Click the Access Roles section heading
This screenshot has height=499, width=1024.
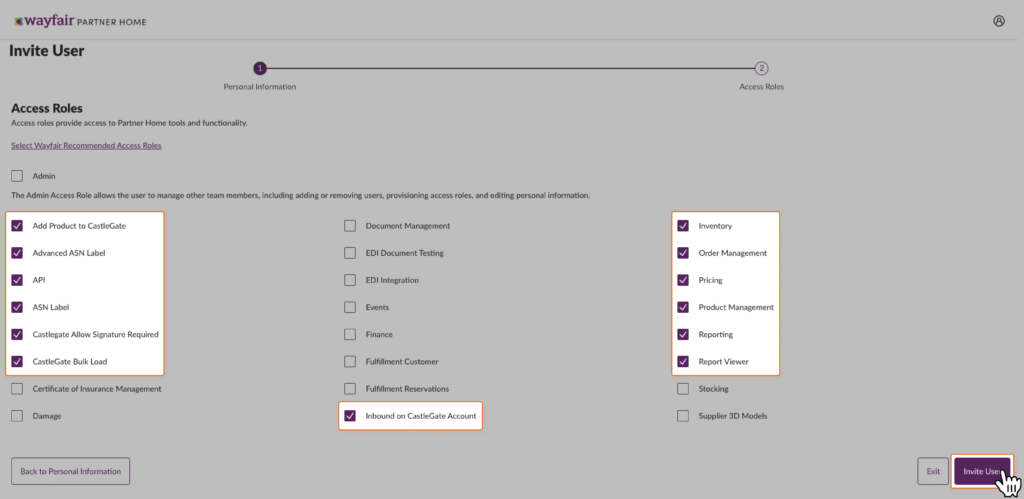[x=47, y=108]
